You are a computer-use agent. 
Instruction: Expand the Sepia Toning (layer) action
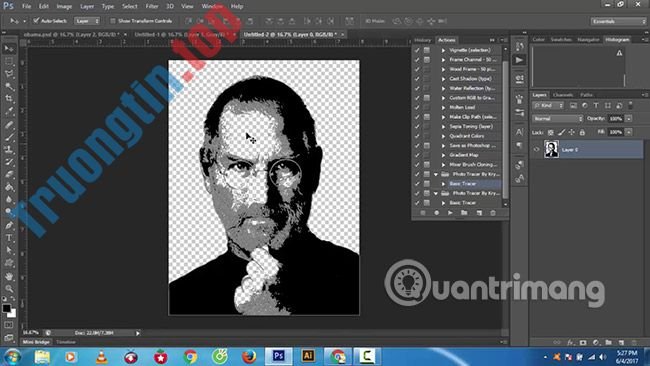tap(443, 126)
